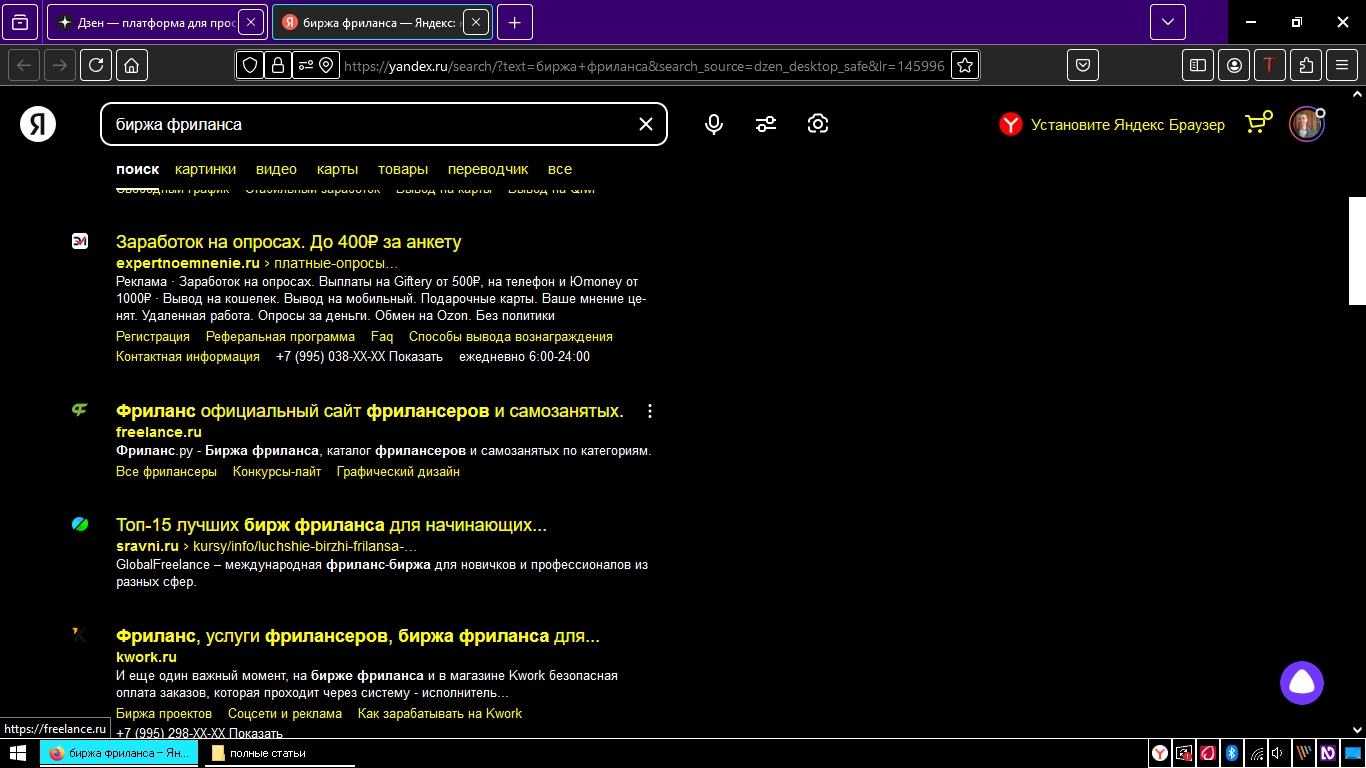The height and width of the screenshot is (768, 1366).
Task: Click the yandex.ru URL address field
Action: (644, 65)
